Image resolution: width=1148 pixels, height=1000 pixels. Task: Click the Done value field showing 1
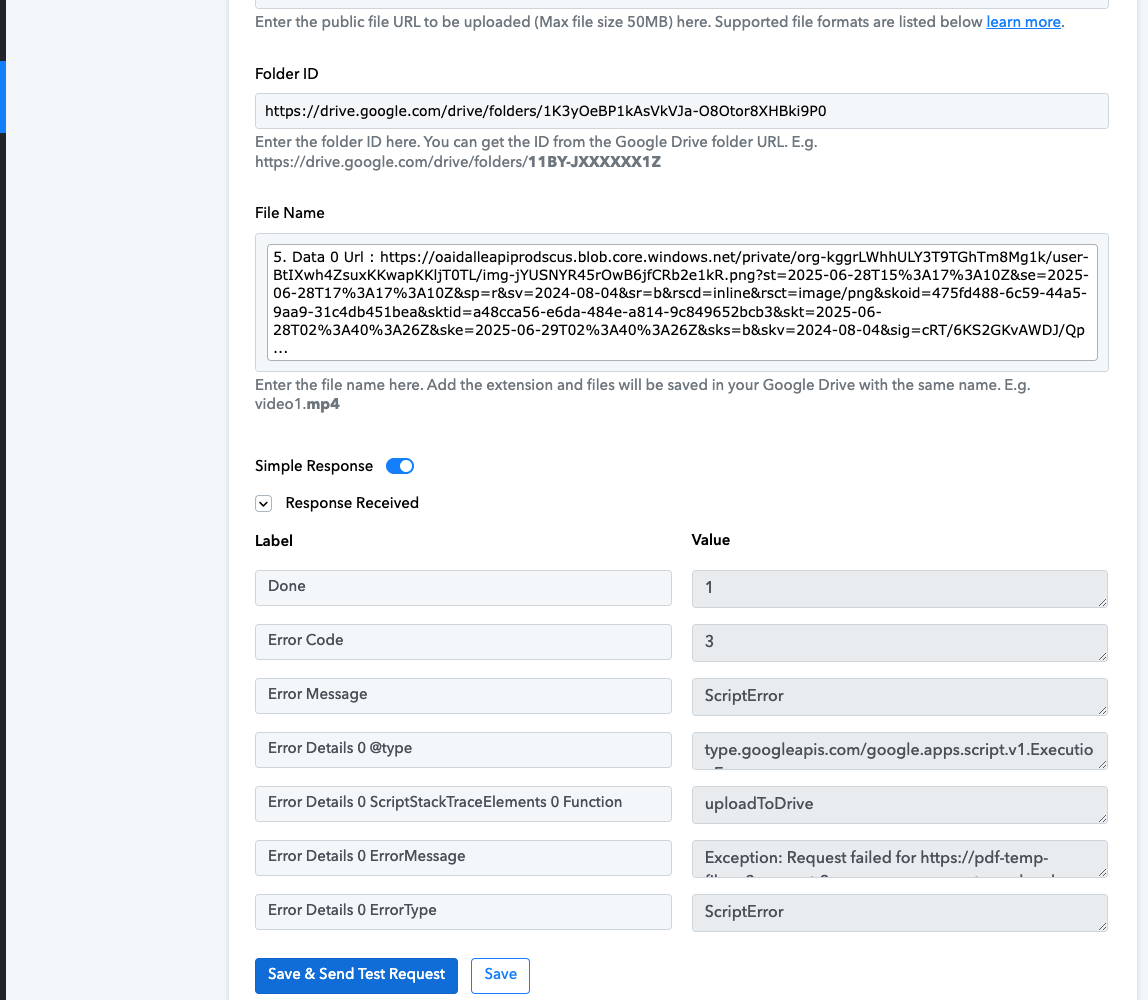(x=898, y=588)
